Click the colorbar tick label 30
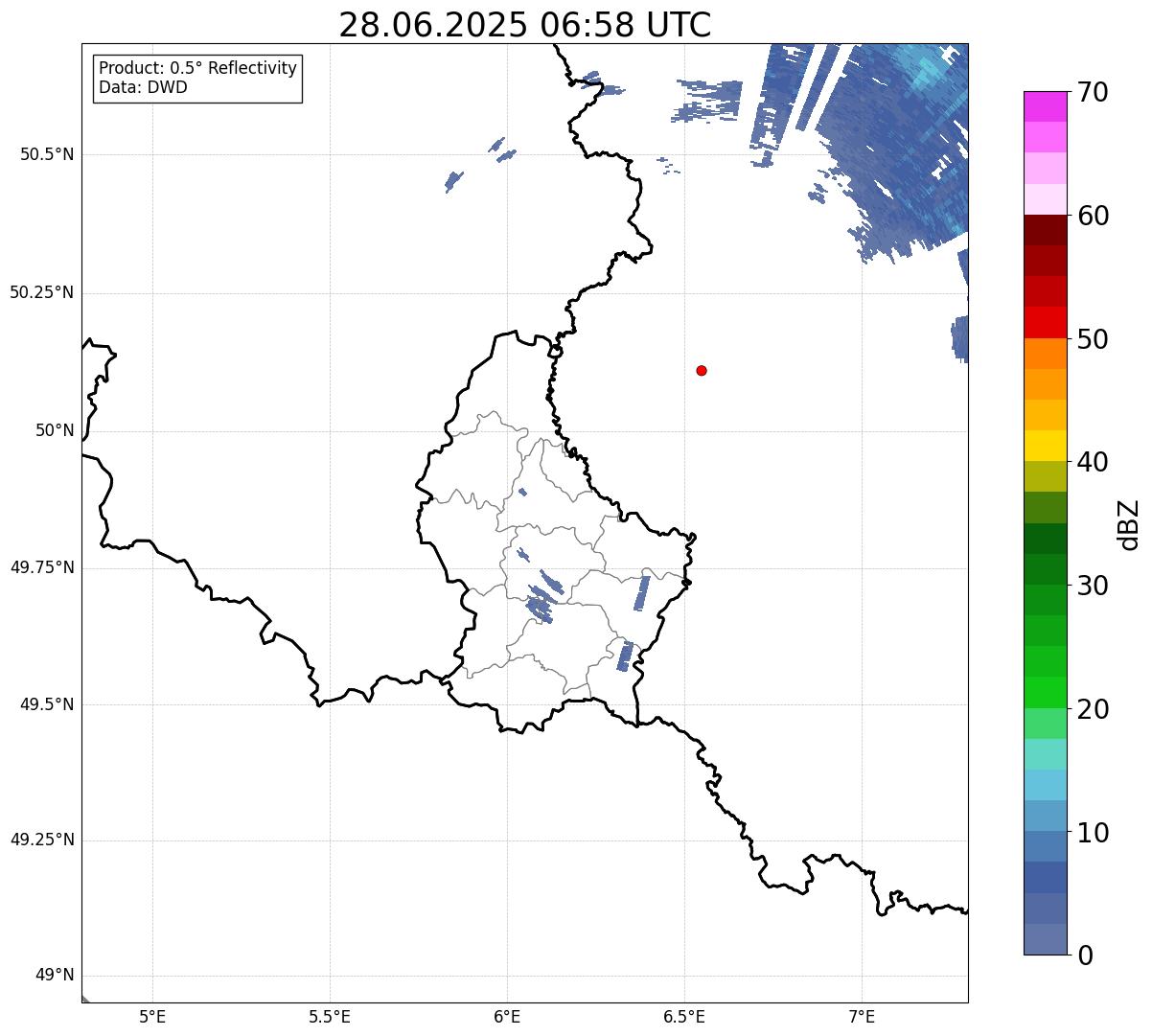 [x=1093, y=586]
